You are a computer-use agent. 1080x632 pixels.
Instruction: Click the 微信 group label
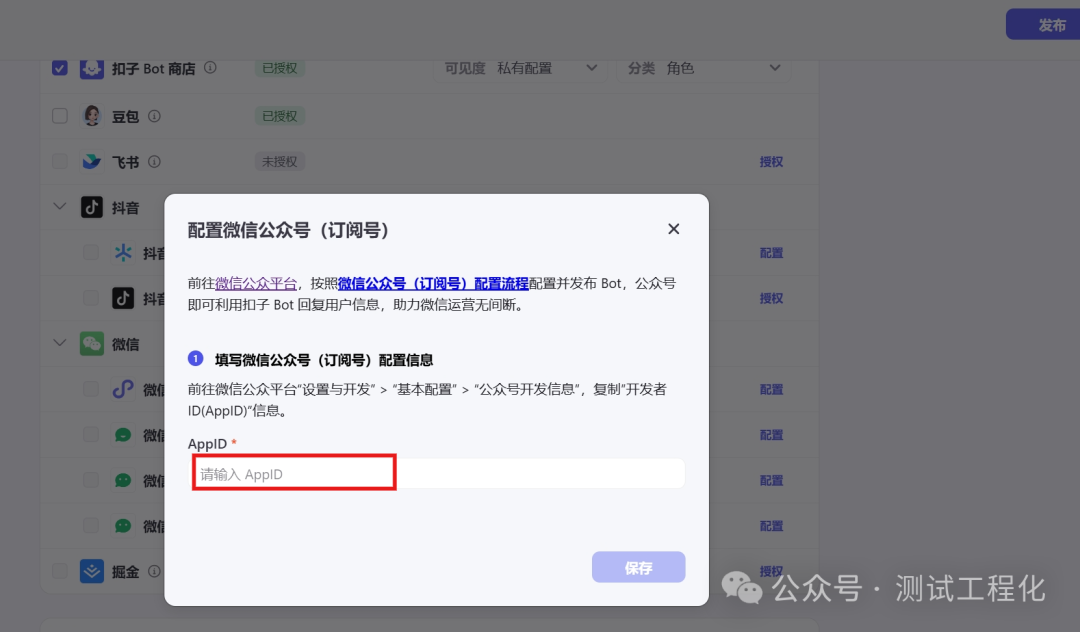pyautogui.click(x=125, y=344)
